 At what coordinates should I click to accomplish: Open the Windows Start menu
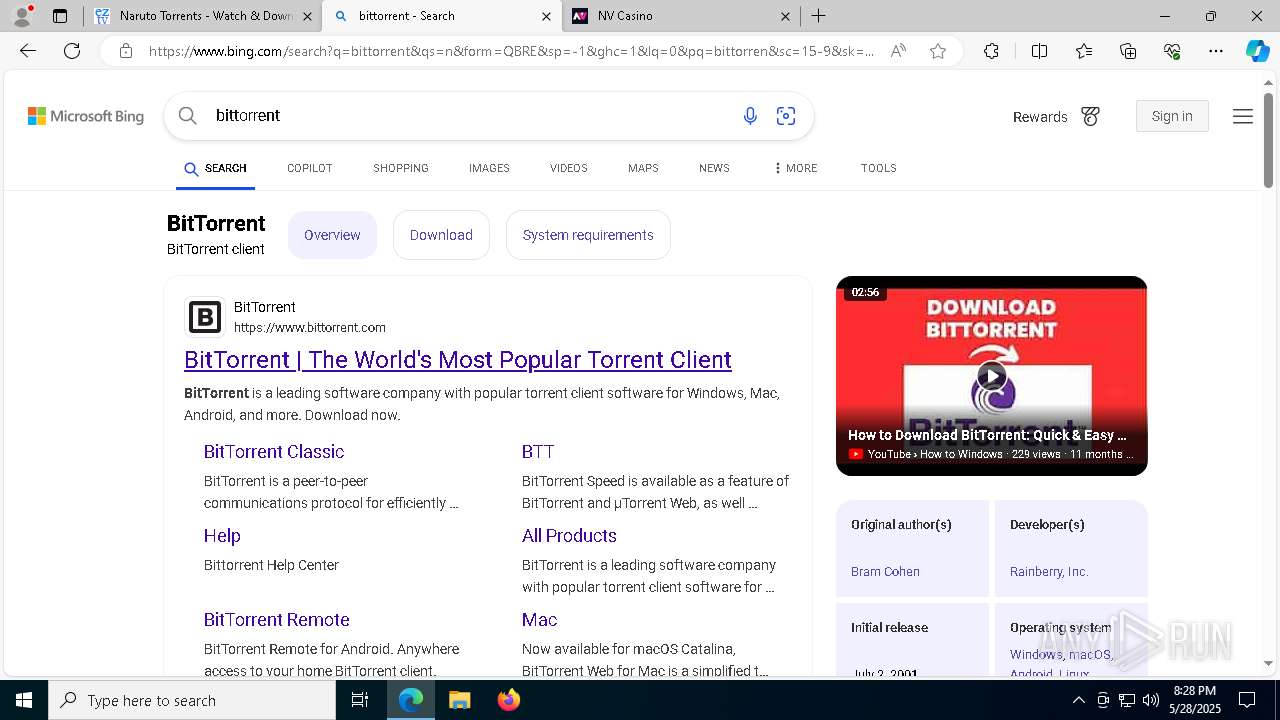pyautogui.click(x=24, y=700)
